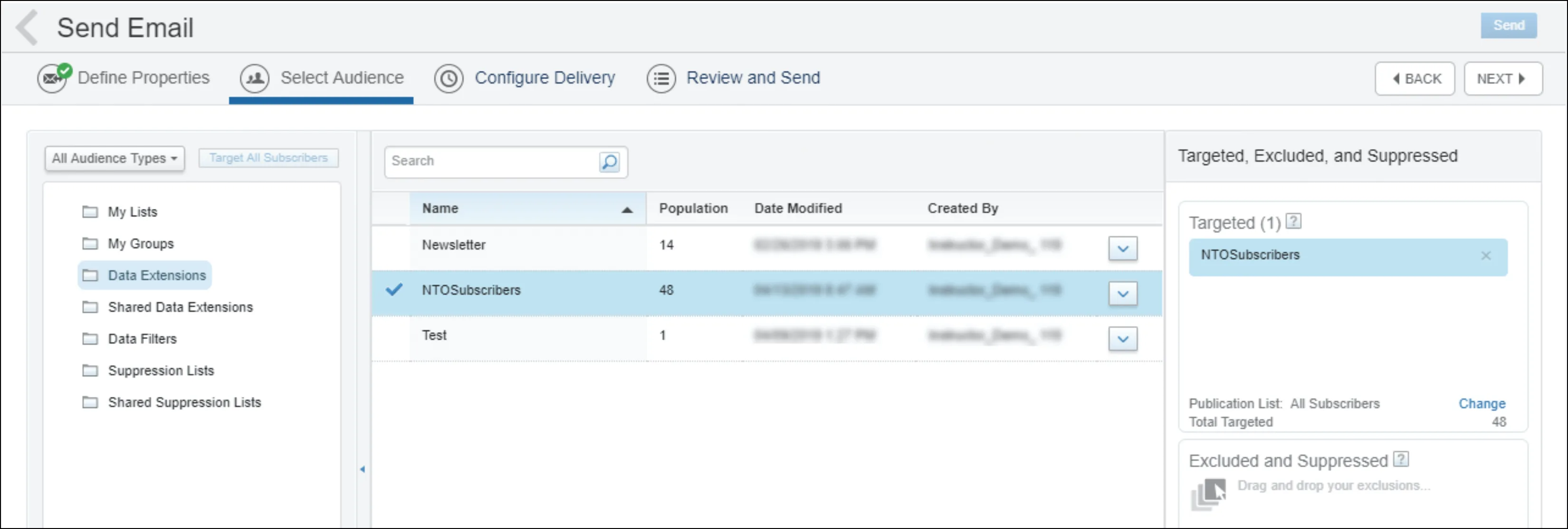Switch to the Configure Delivery tab
1568x529 pixels.
click(x=546, y=77)
